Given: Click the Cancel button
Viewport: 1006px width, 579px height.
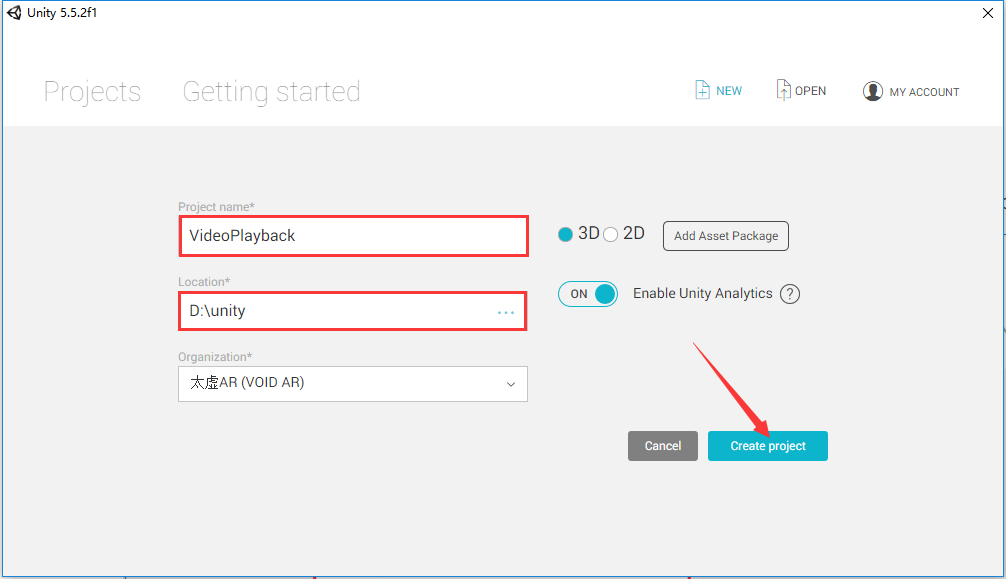Looking at the screenshot, I should (x=663, y=445).
